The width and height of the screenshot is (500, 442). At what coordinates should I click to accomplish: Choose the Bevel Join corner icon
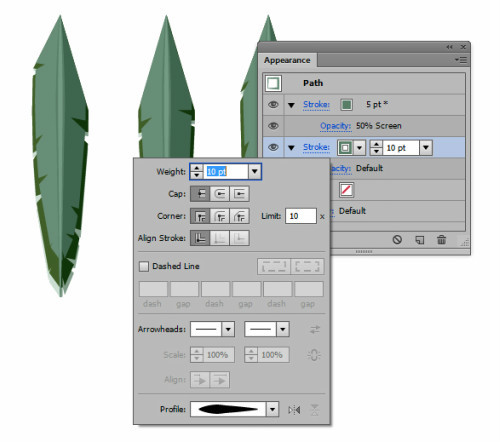pos(239,216)
